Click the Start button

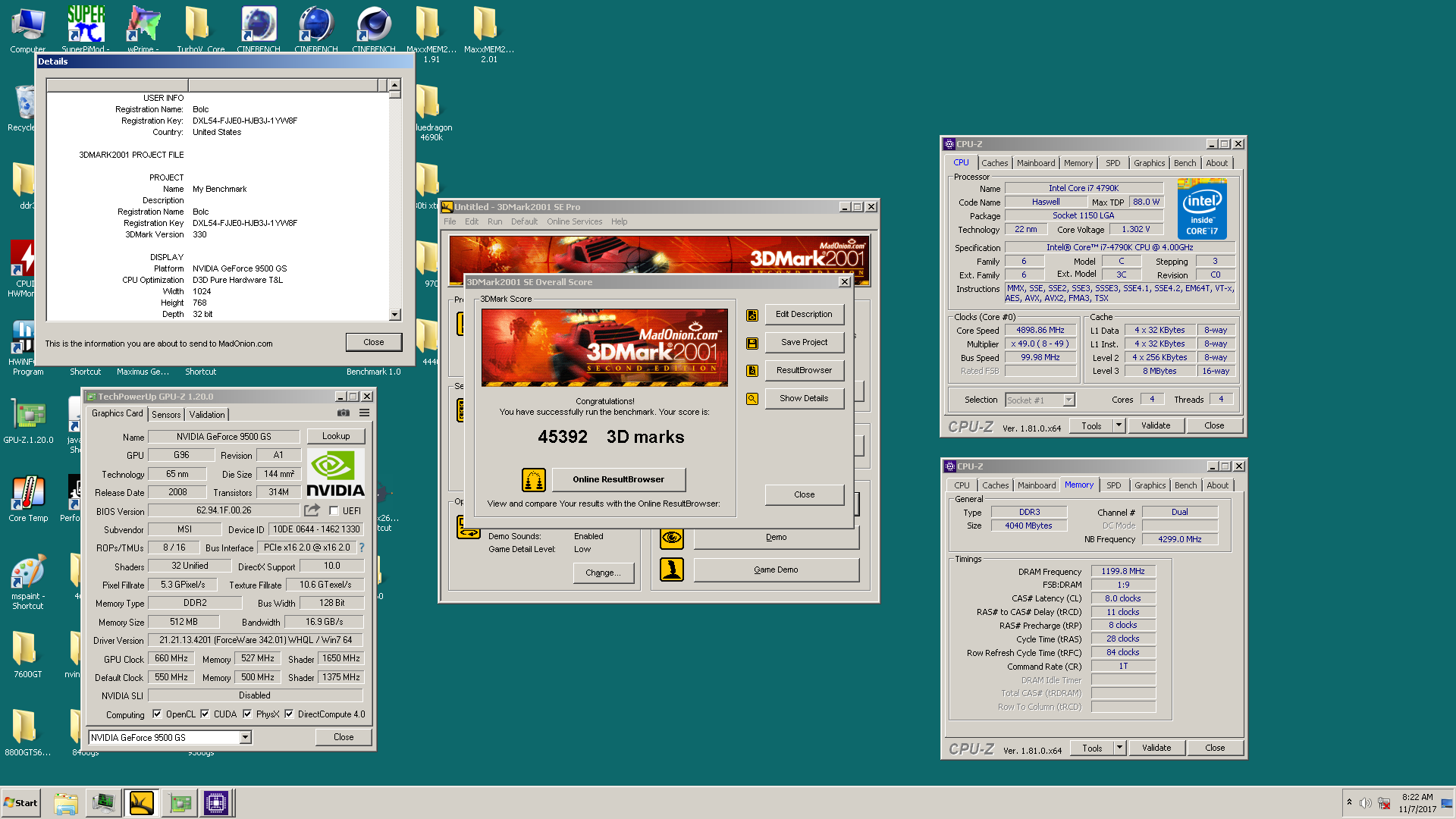click(x=20, y=803)
